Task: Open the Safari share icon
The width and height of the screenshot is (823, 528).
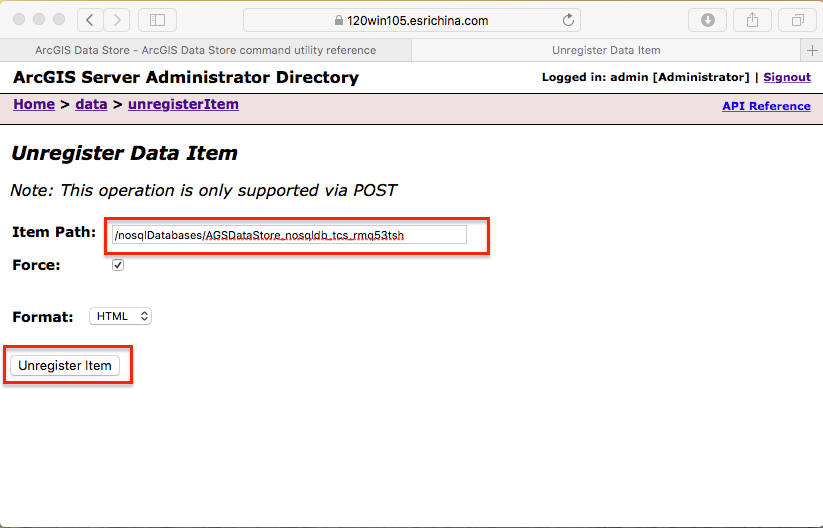Action: 753,20
